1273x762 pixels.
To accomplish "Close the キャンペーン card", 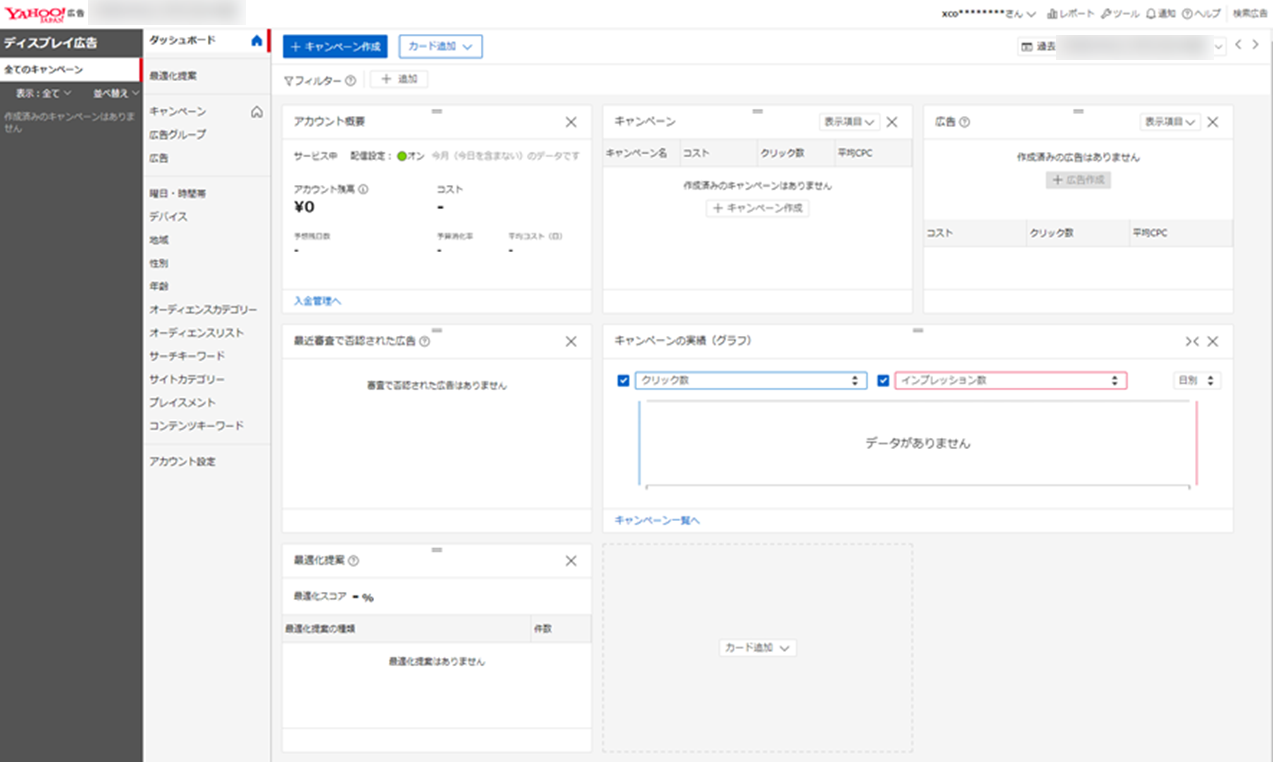I will tap(892, 122).
